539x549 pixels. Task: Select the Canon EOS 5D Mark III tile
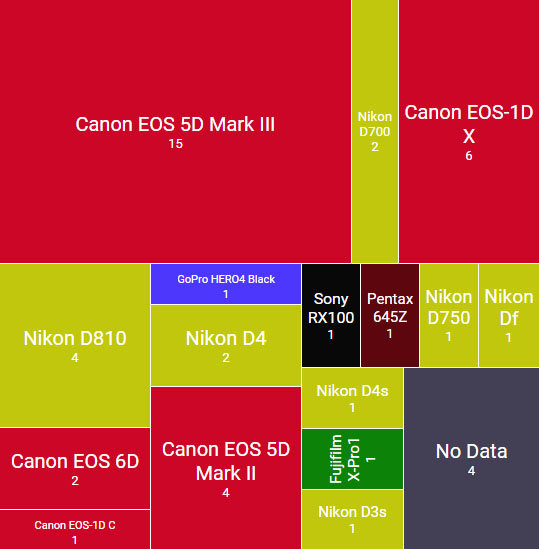pyautogui.click(x=175, y=131)
